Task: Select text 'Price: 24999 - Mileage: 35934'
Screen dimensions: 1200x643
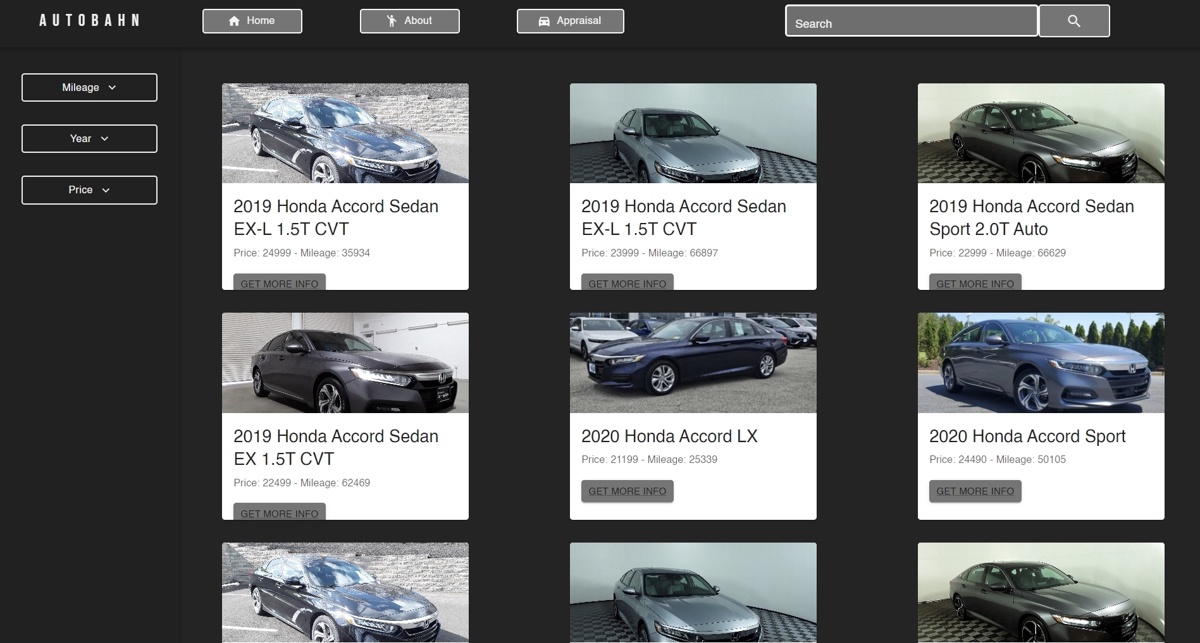Action: pos(302,253)
